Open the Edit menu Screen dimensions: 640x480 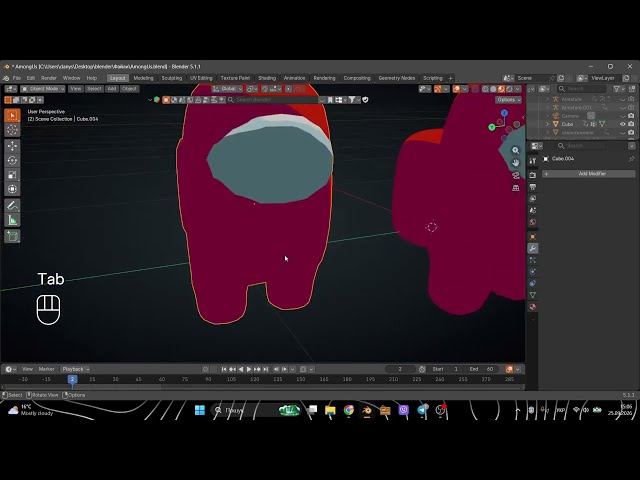click(x=31, y=78)
